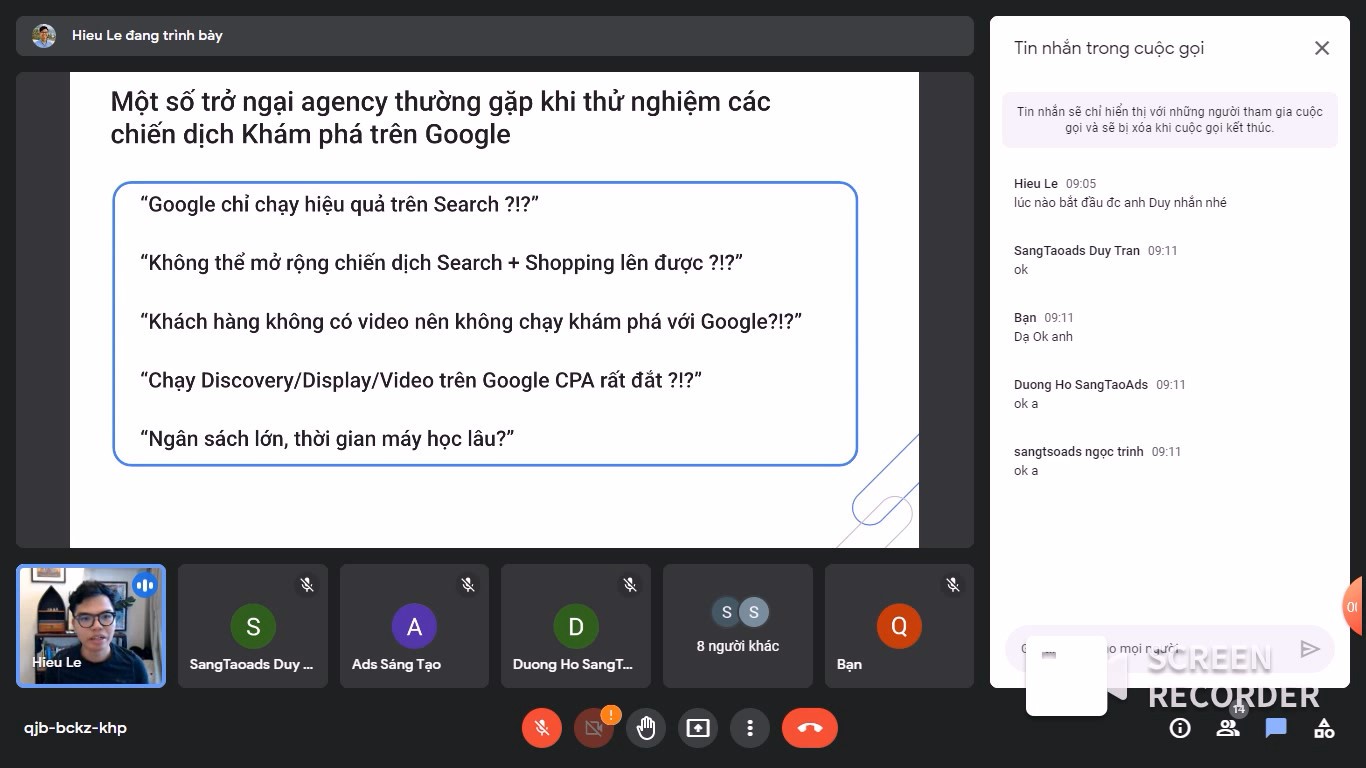Open meeting details info icon
The width and height of the screenshot is (1366, 768).
(1180, 728)
